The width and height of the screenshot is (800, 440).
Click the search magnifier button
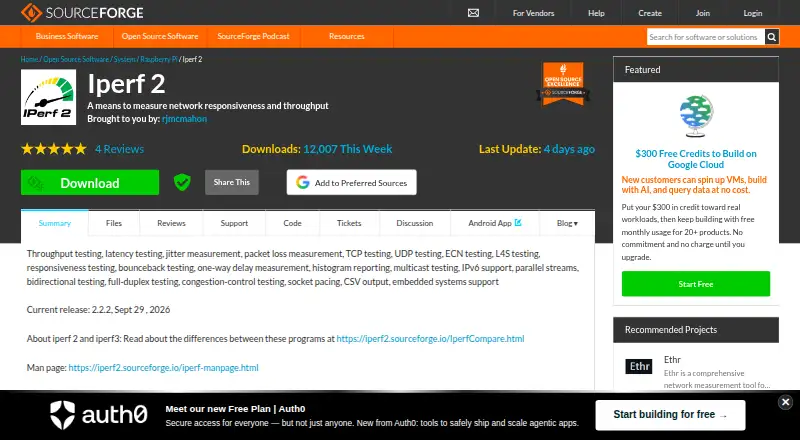(x=771, y=37)
